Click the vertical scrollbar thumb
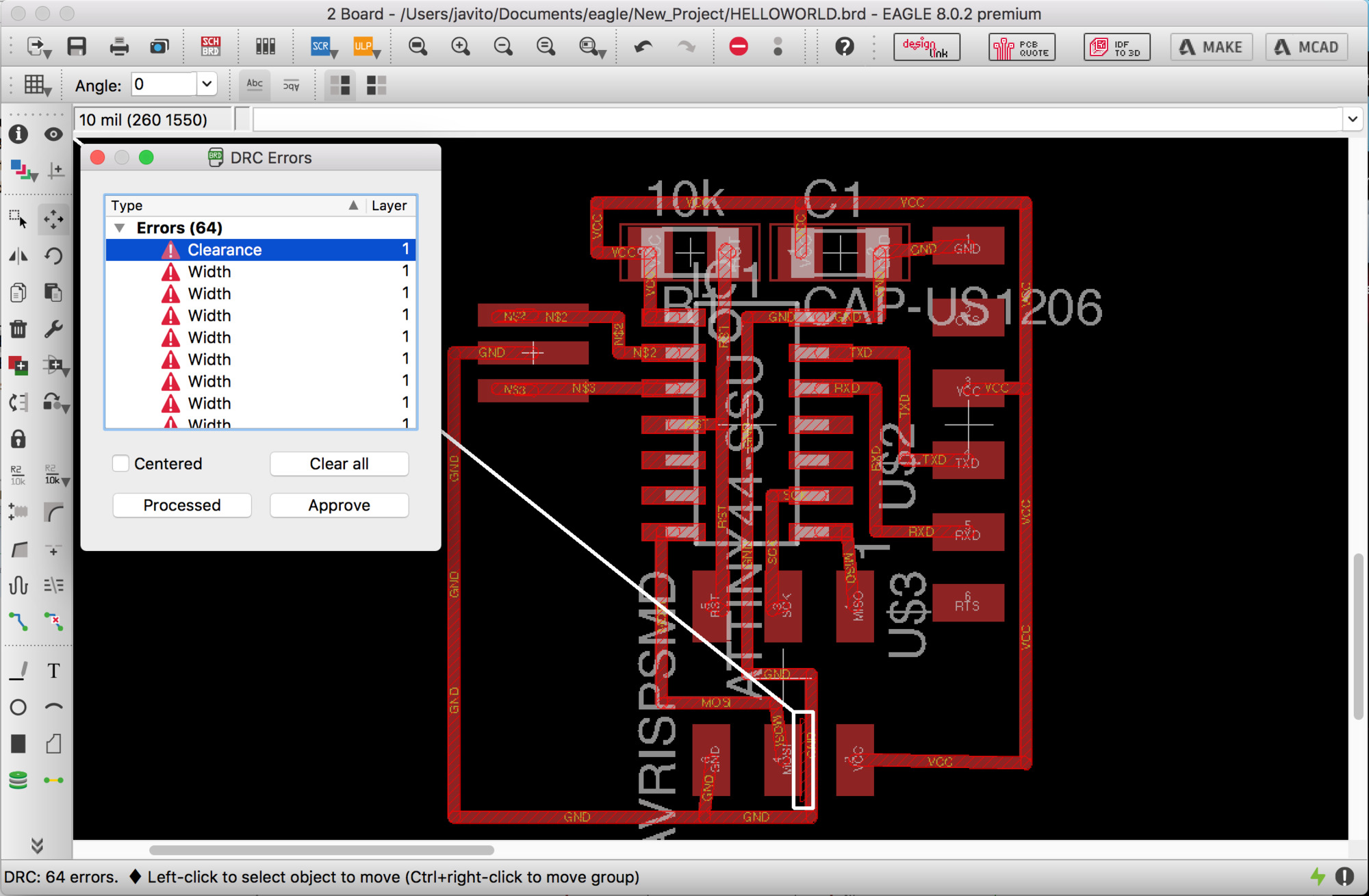The height and width of the screenshot is (896, 1369). coord(1358,637)
